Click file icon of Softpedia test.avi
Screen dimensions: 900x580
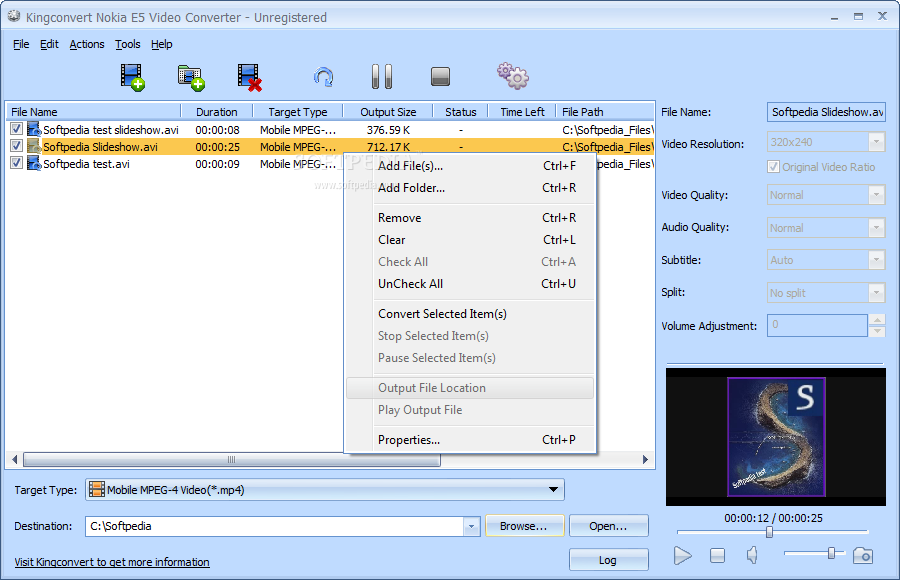[34, 164]
